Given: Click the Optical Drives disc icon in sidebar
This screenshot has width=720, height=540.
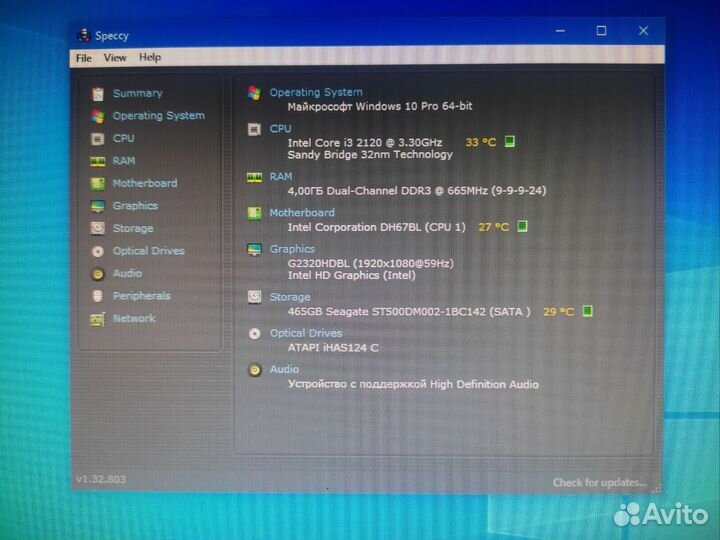Looking at the screenshot, I should [x=98, y=251].
